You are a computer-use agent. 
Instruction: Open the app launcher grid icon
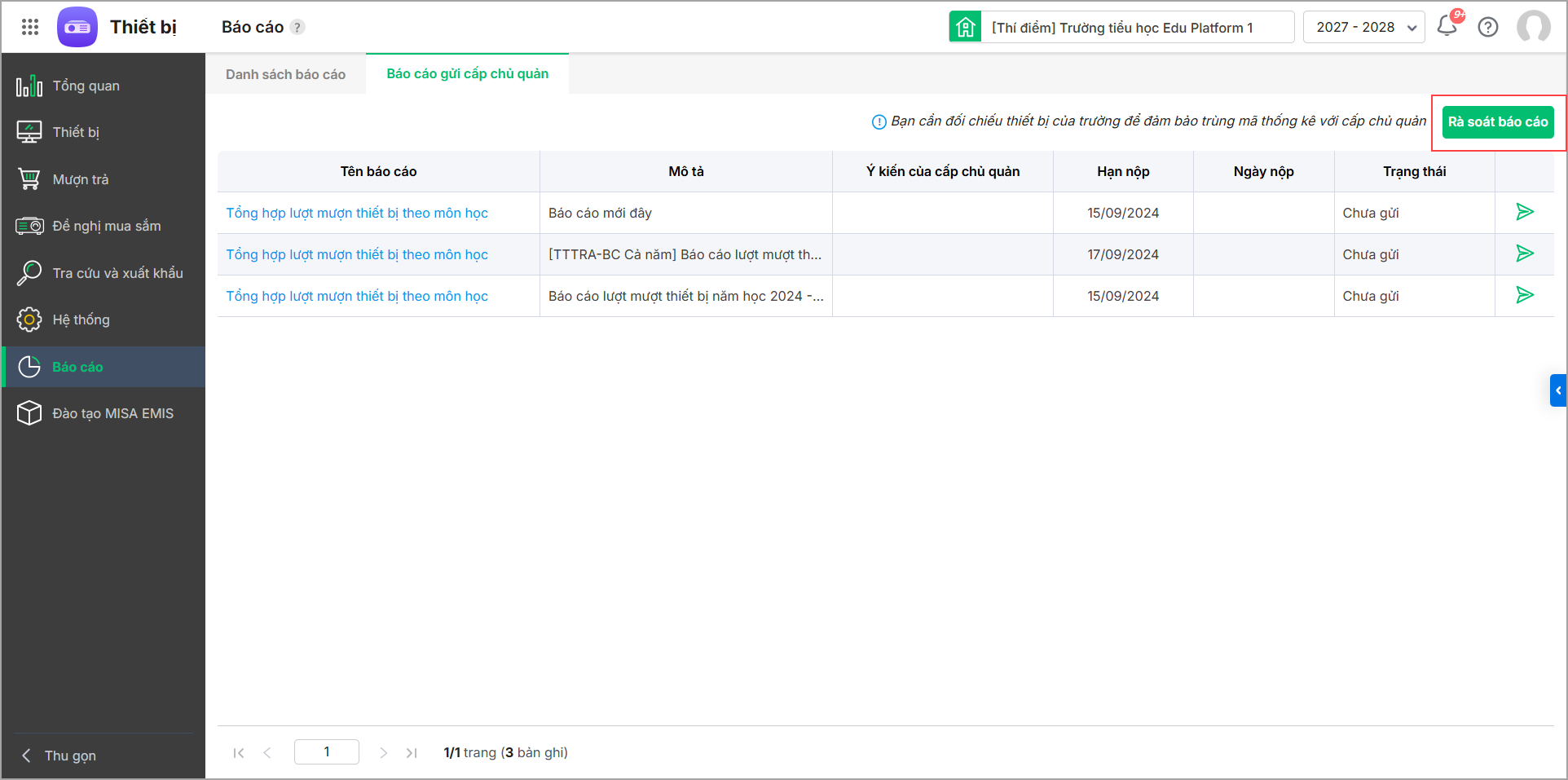click(30, 27)
